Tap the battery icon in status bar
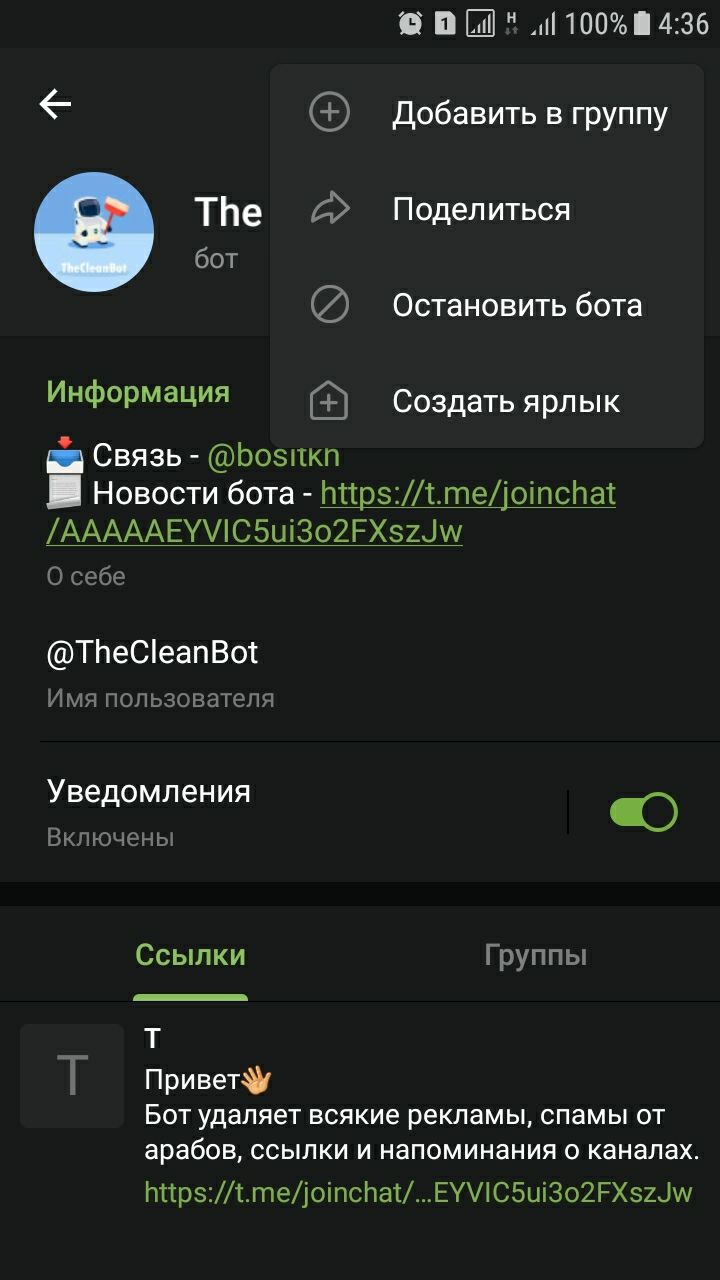 (x=642, y=23)
